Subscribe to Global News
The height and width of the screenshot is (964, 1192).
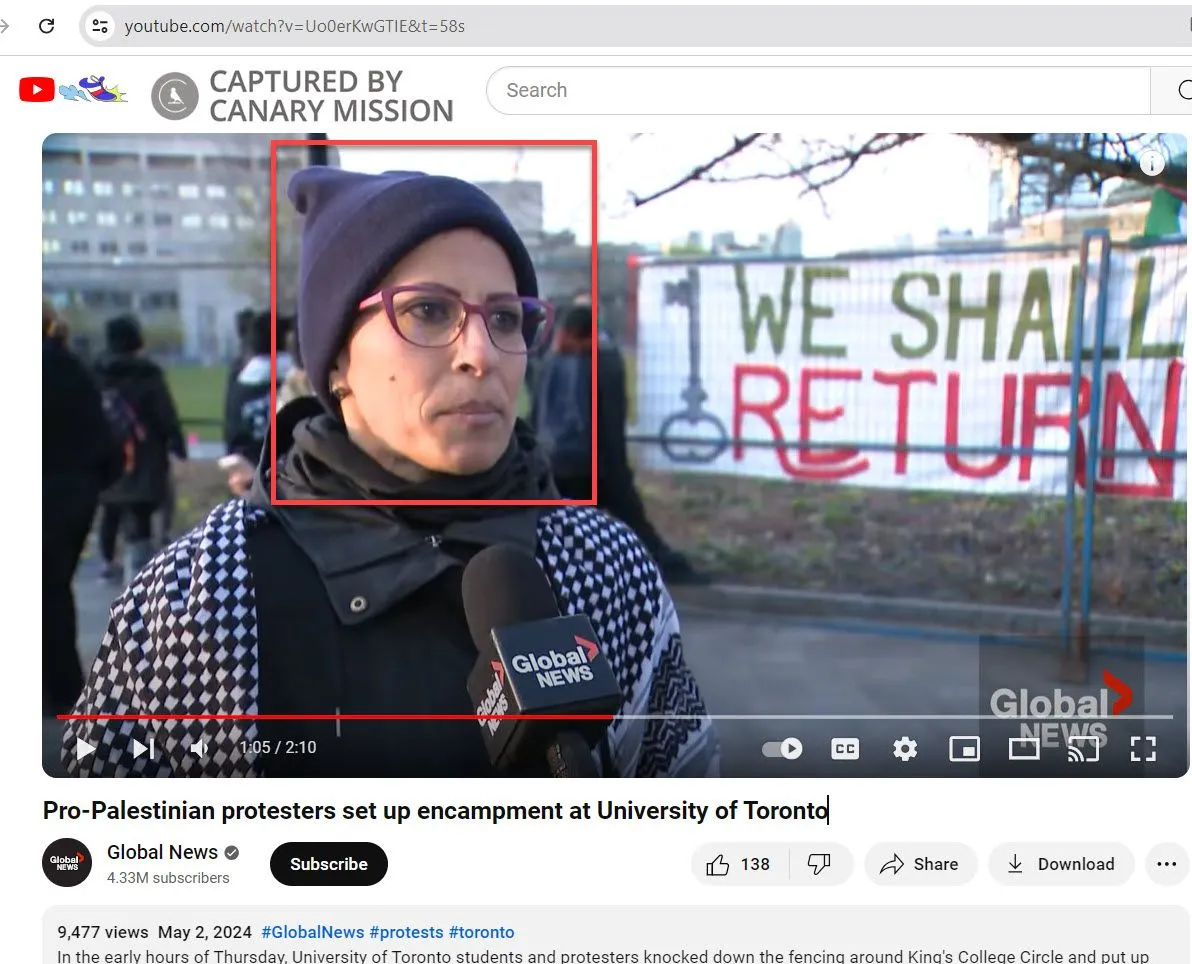328,864
